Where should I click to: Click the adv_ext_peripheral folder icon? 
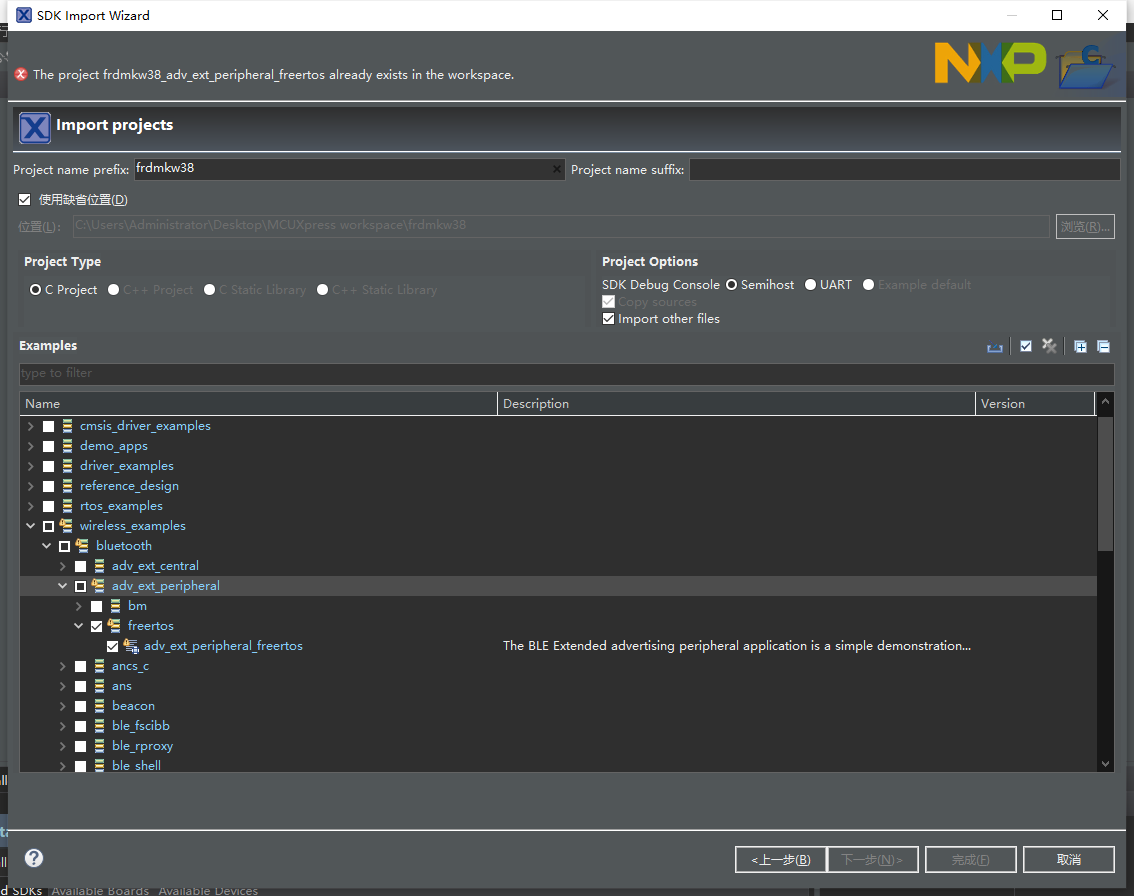[98, 586]
